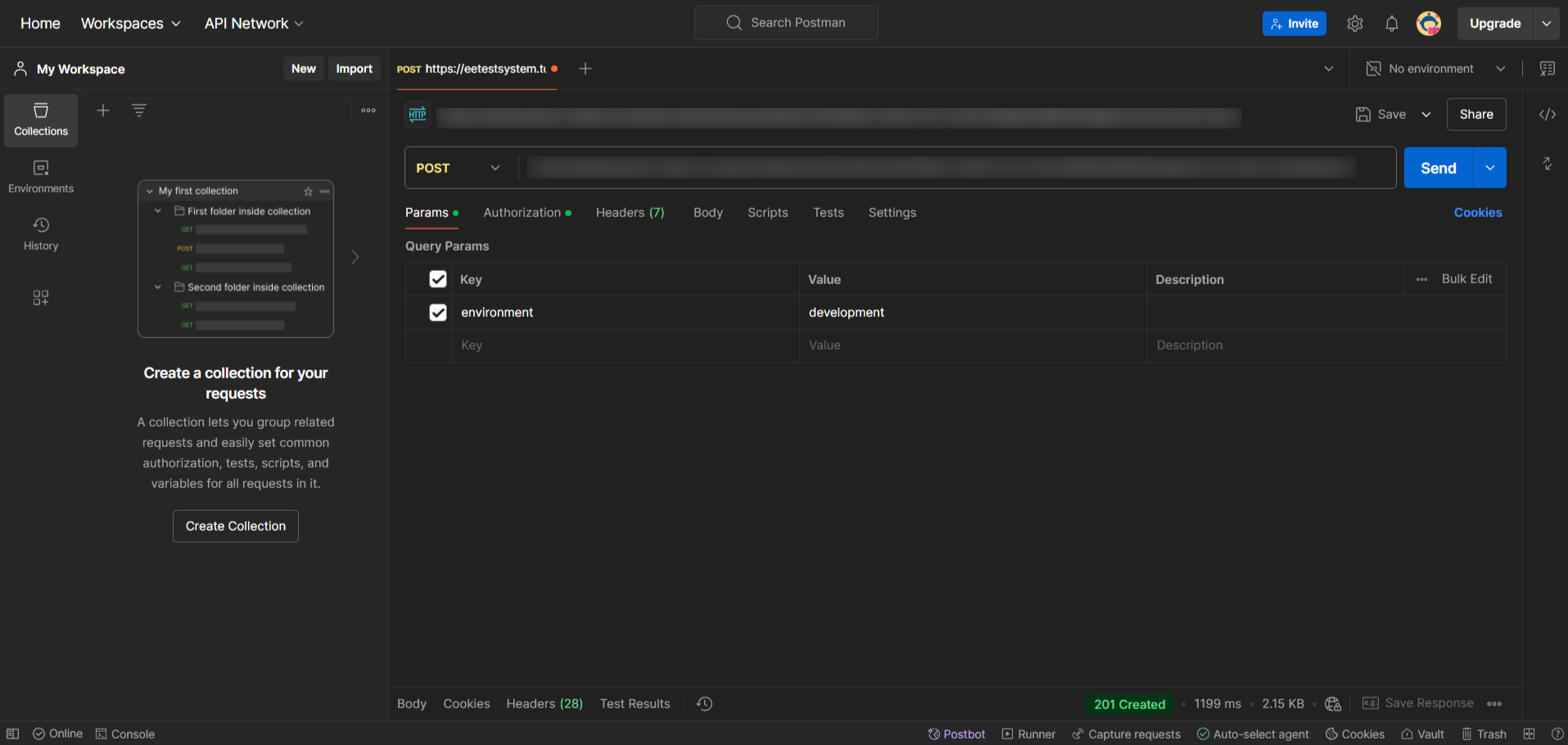
Task: Open the Collections sidebar panel
Action: pyautogui.click(x=41, y=120)
